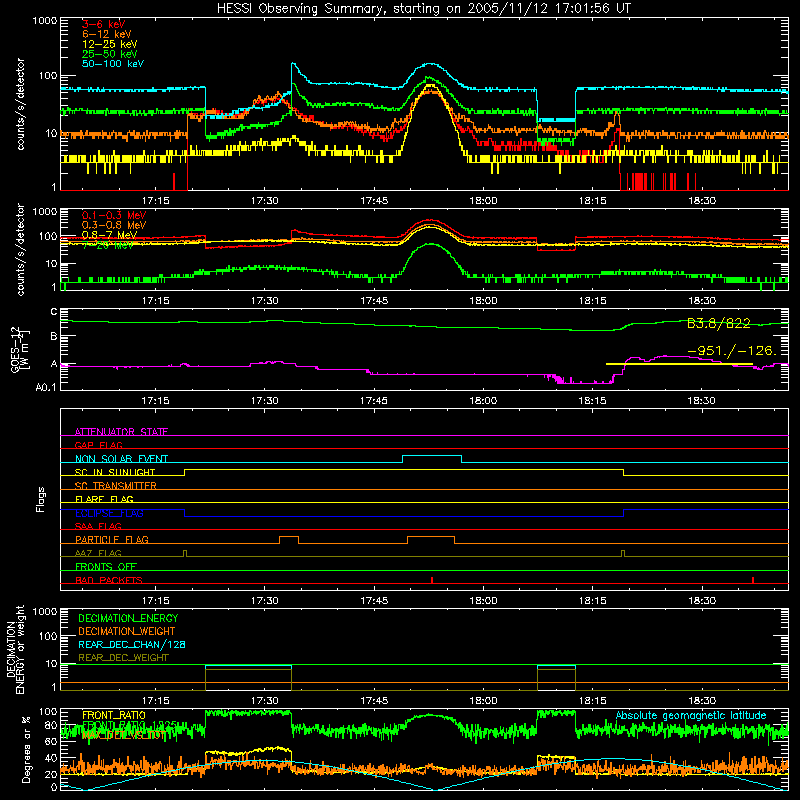
Task: Click the 'PARTICLE_FLAG' label
Action: [x=112, y=539]
